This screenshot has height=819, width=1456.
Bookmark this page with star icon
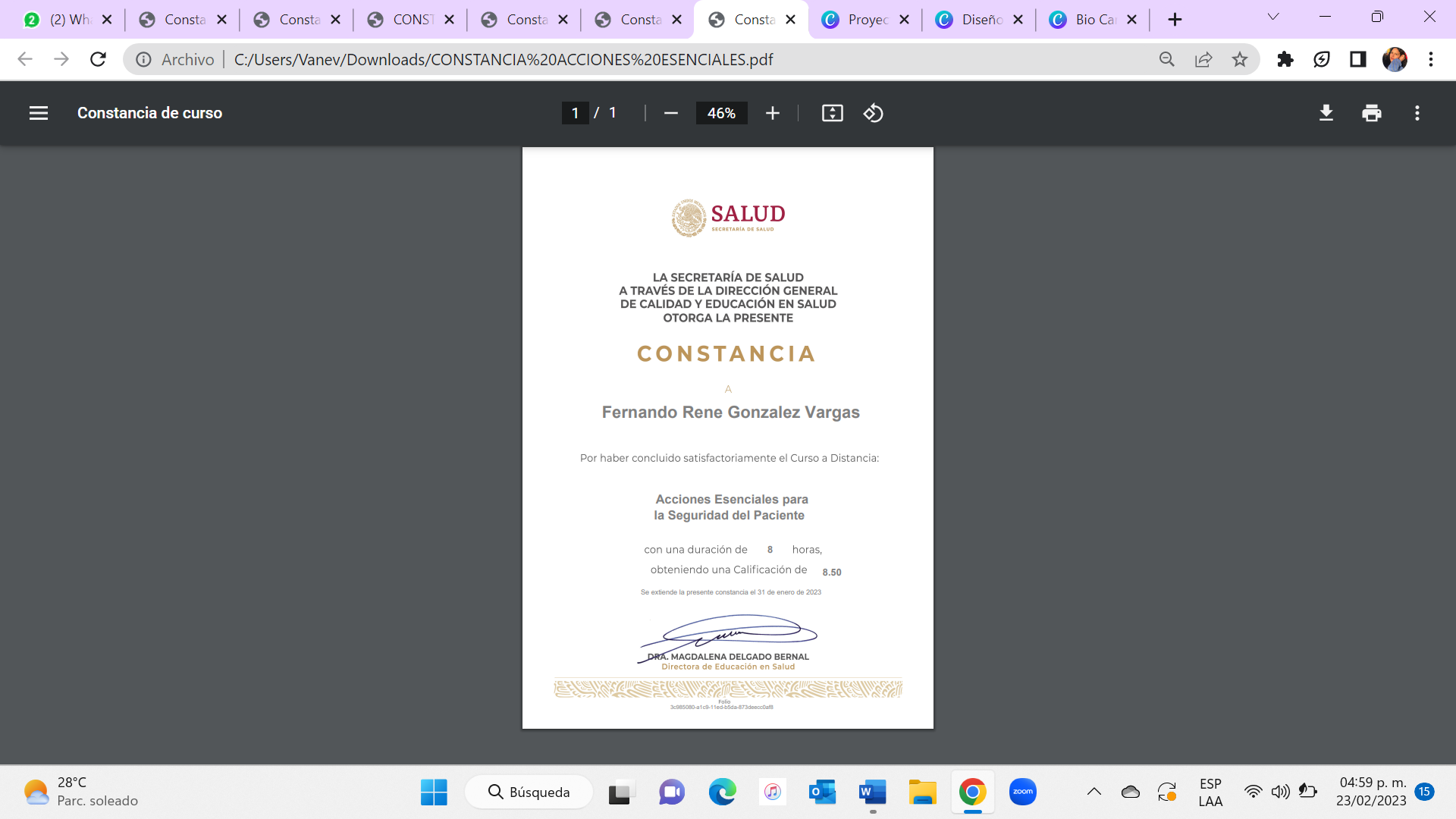(x=1239, y=59)
